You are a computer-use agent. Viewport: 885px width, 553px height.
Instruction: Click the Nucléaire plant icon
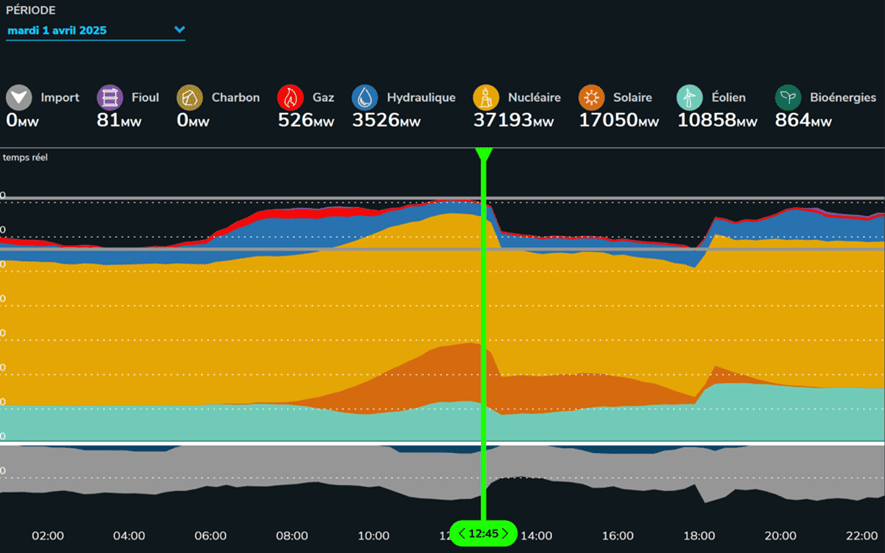point(486,98)
